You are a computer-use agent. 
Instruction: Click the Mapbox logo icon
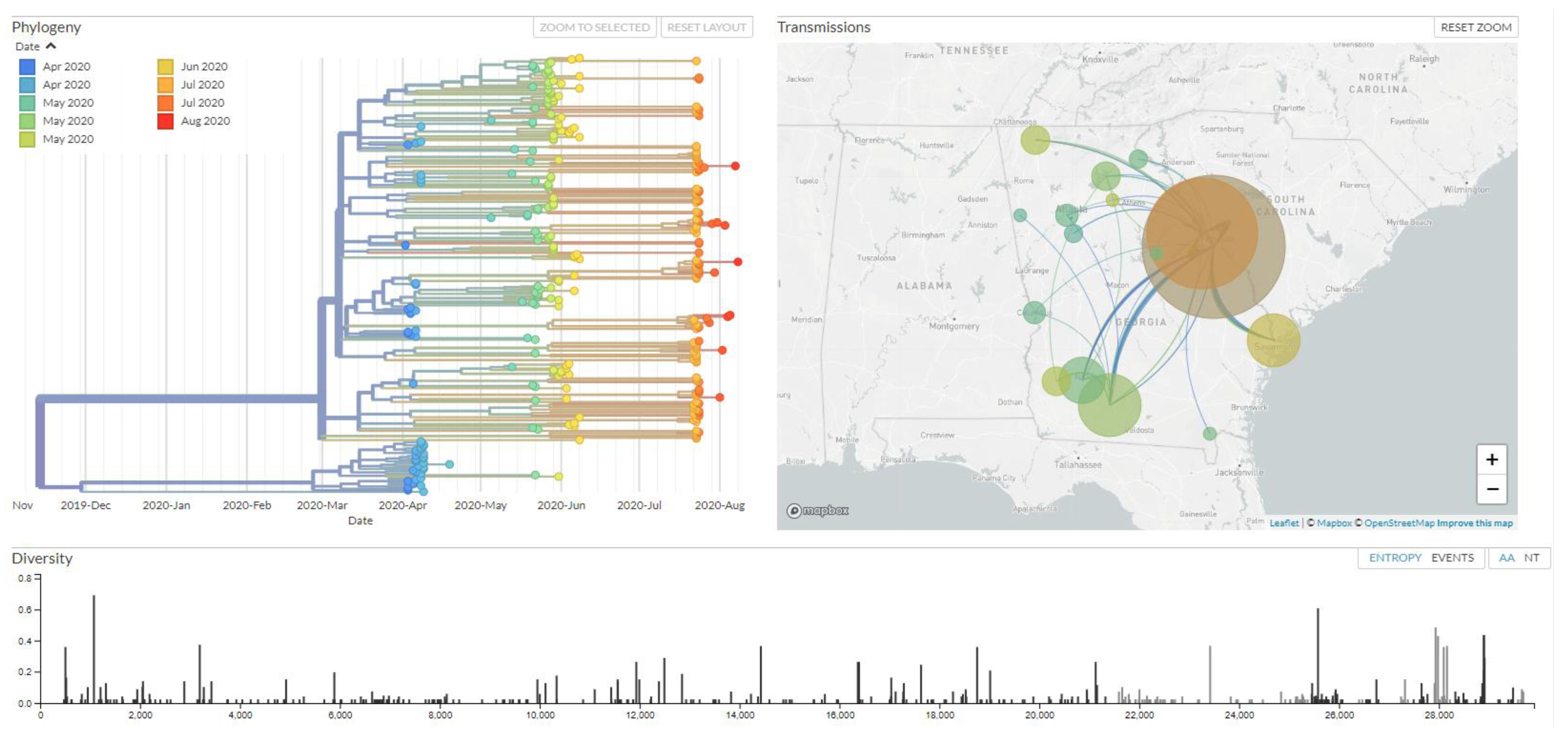[817, 510]
